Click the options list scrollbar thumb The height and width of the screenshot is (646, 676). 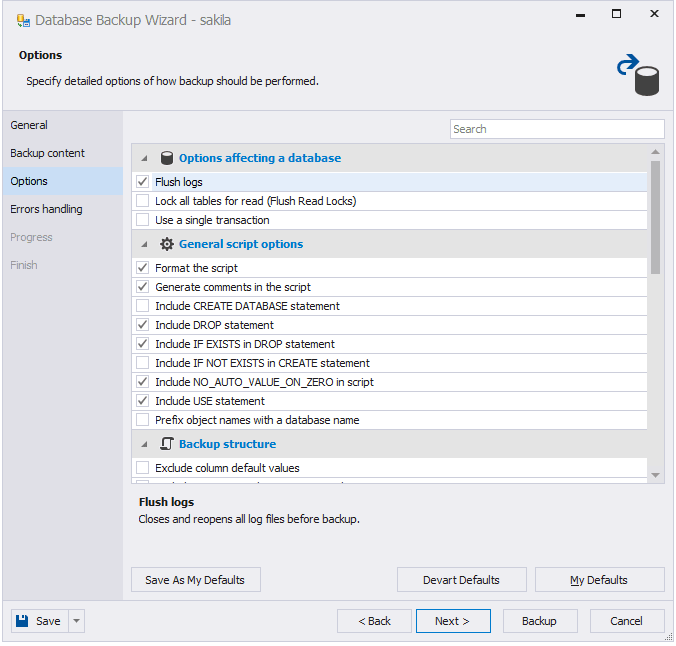click(655, 217)
